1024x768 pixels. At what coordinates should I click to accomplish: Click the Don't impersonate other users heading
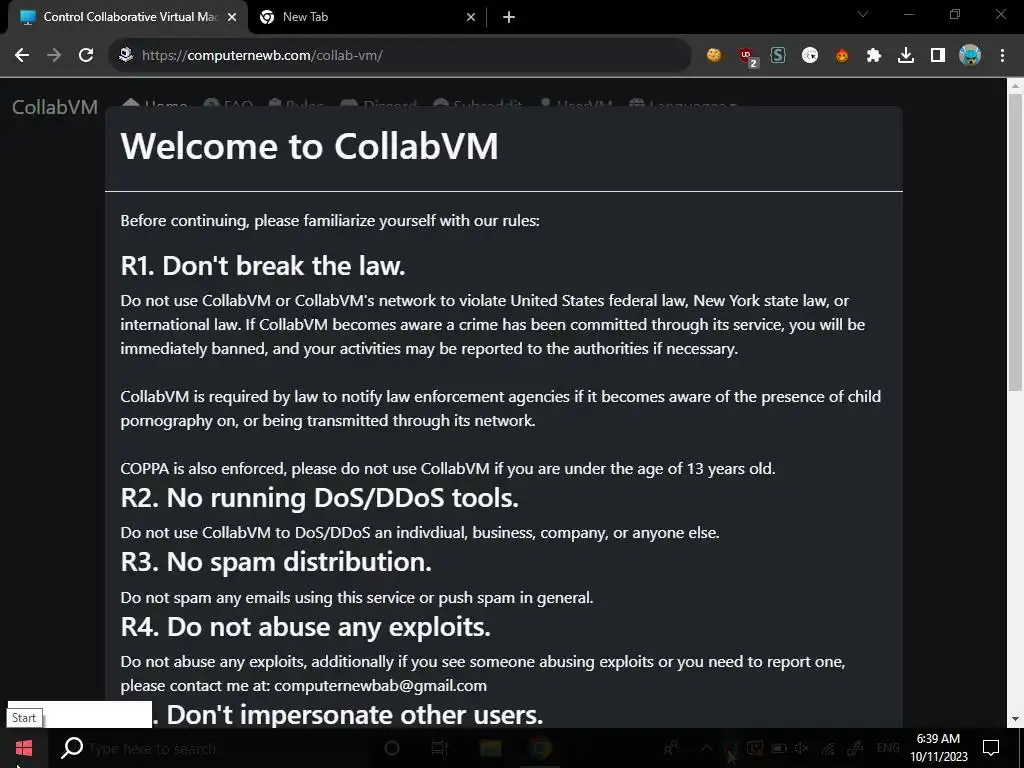click(x=355, y=714)
